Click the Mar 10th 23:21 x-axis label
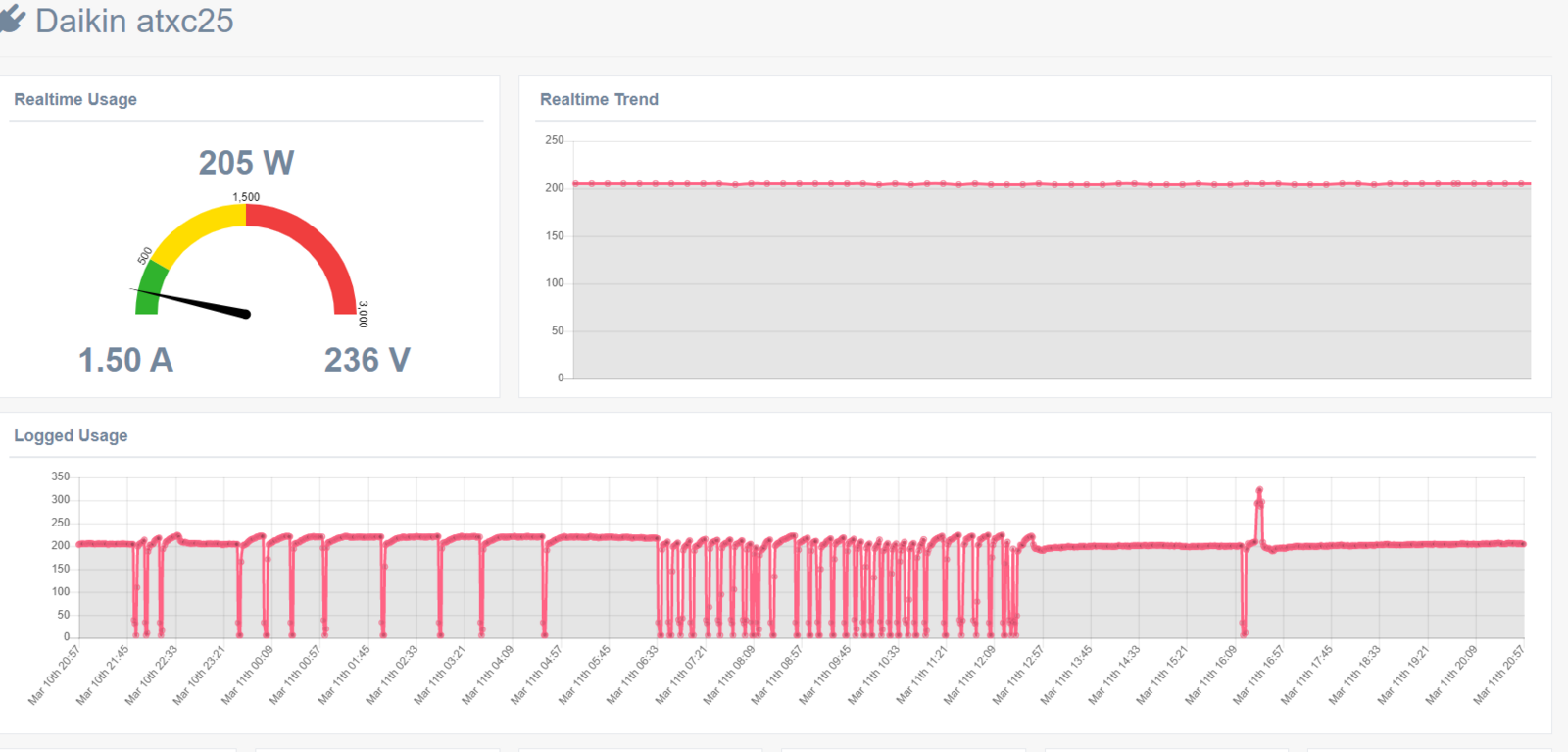Image resolution: width=1568 pixels, height=752 pixels. tap(199, 675)
